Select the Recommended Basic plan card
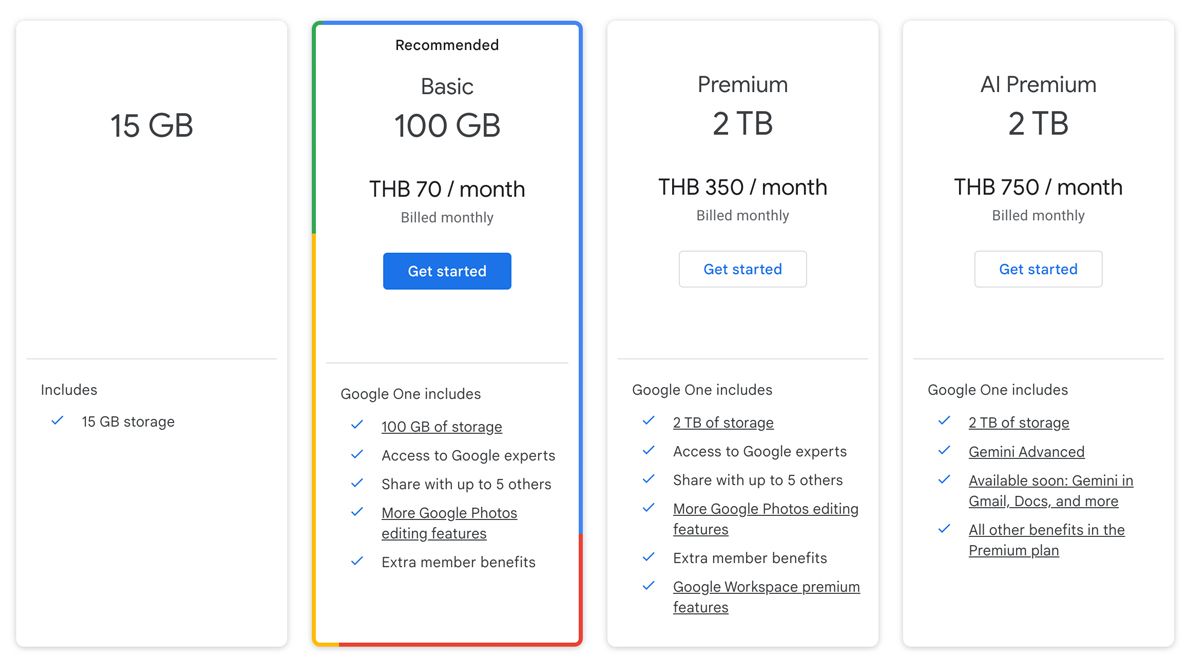 pyautogui.click(x=447, y=330)
